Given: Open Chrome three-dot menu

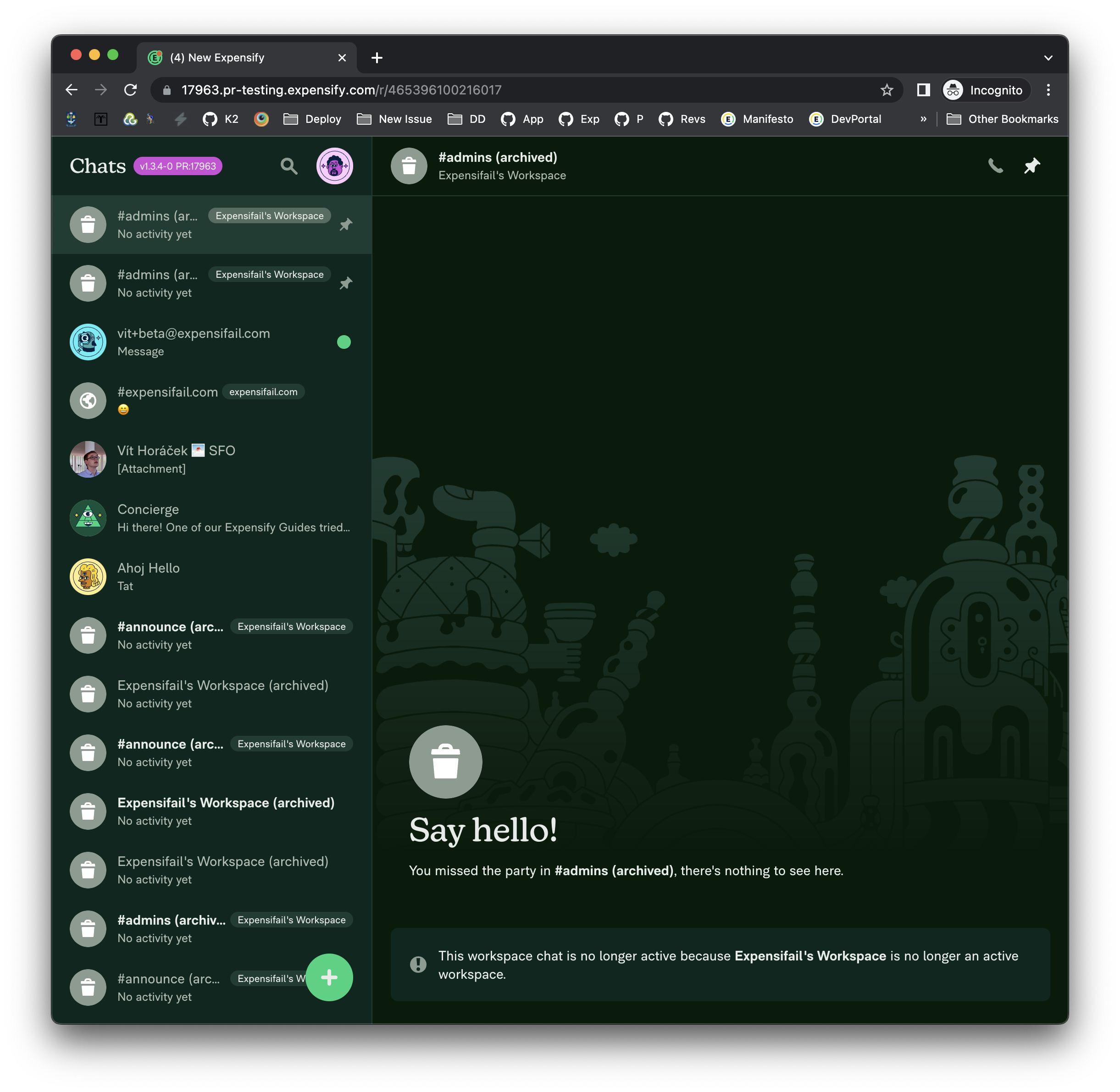Looking at the screenshot, I should click(x=1048, y=90).
